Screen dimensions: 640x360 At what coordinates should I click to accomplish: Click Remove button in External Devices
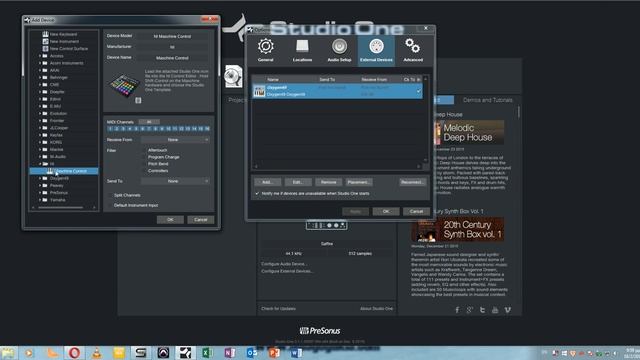[328, 182]
